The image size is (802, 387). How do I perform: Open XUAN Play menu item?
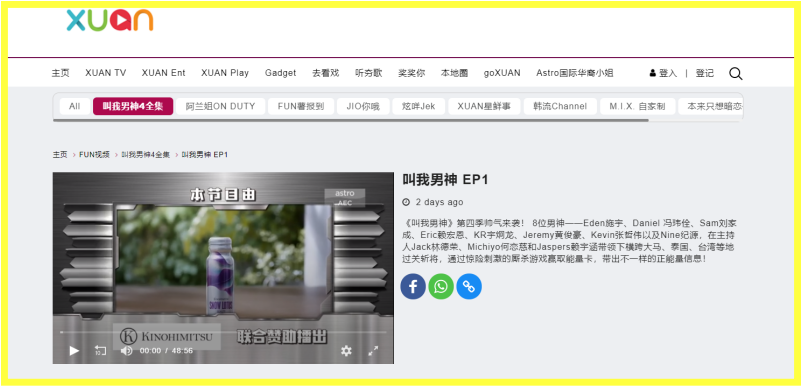coord(225,73)
